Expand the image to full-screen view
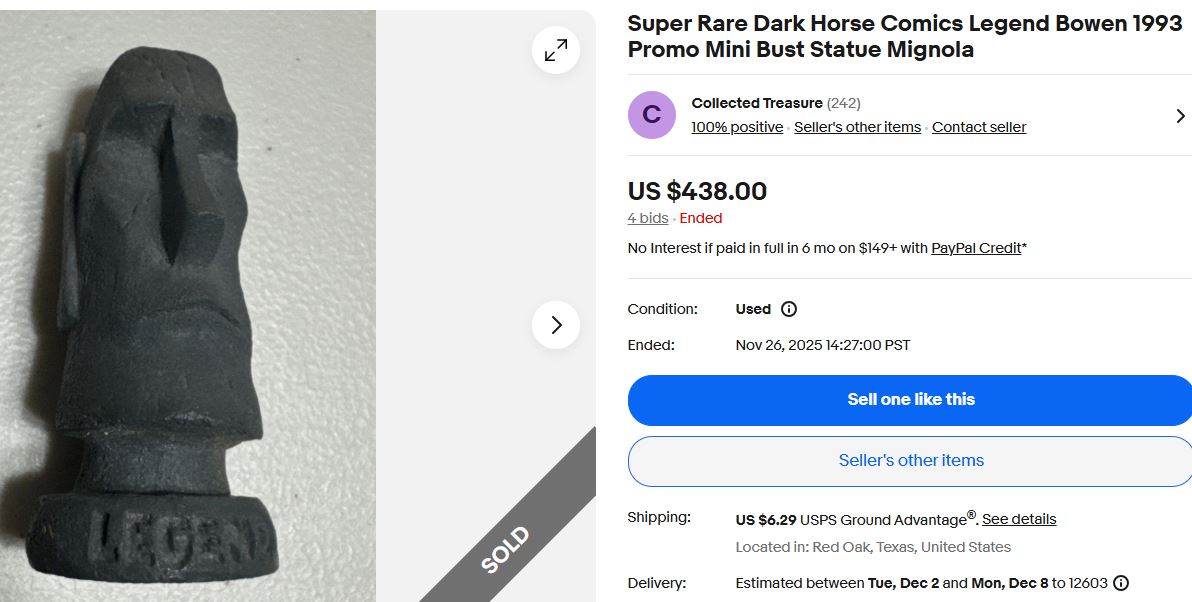1192x602 pixels. pos(556,50)
